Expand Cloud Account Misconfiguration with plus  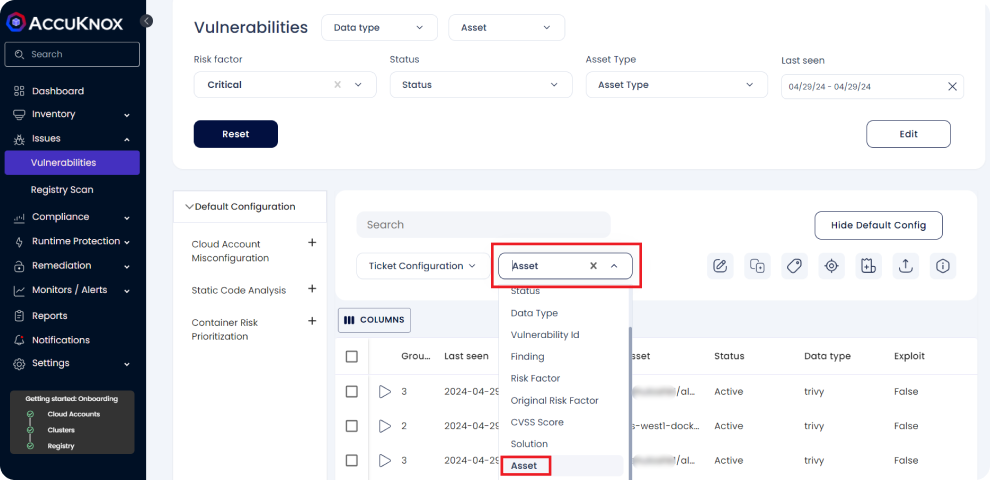312,243
